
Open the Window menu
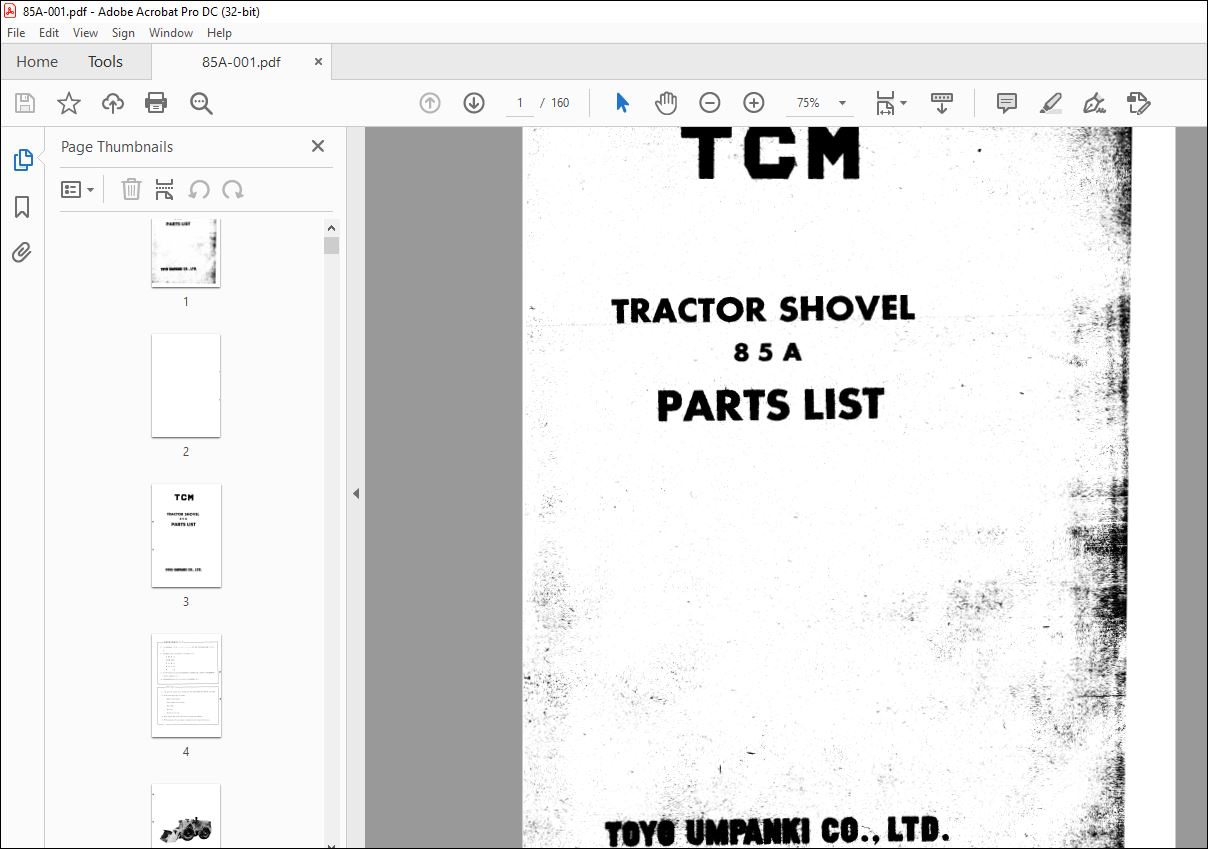click(x=171, y=33)
